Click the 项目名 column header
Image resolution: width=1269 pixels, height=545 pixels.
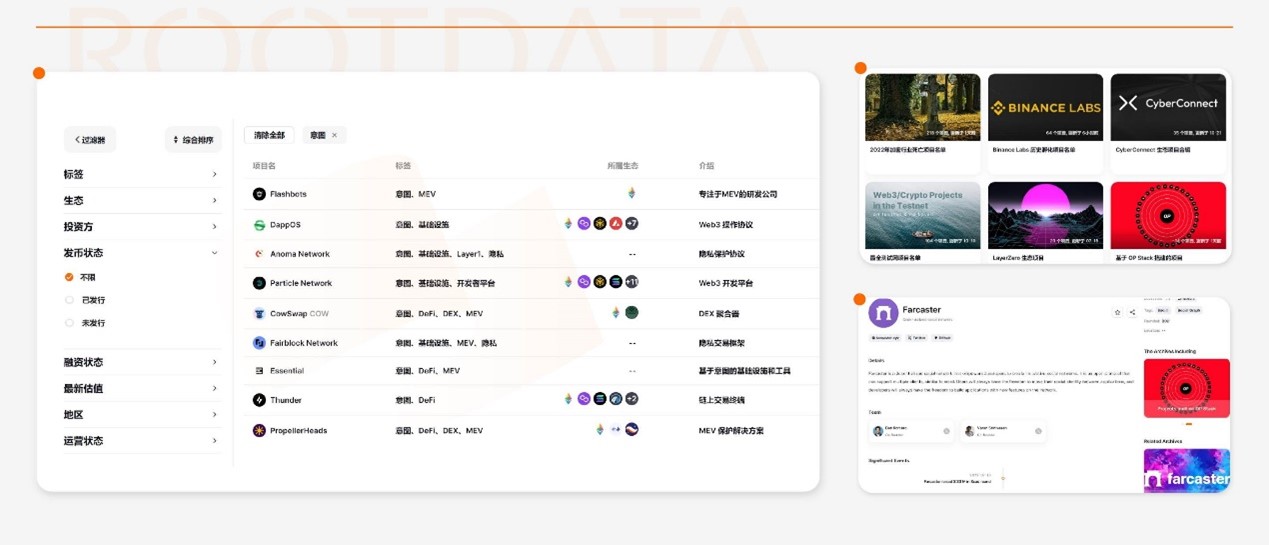(x=264, y=166)
